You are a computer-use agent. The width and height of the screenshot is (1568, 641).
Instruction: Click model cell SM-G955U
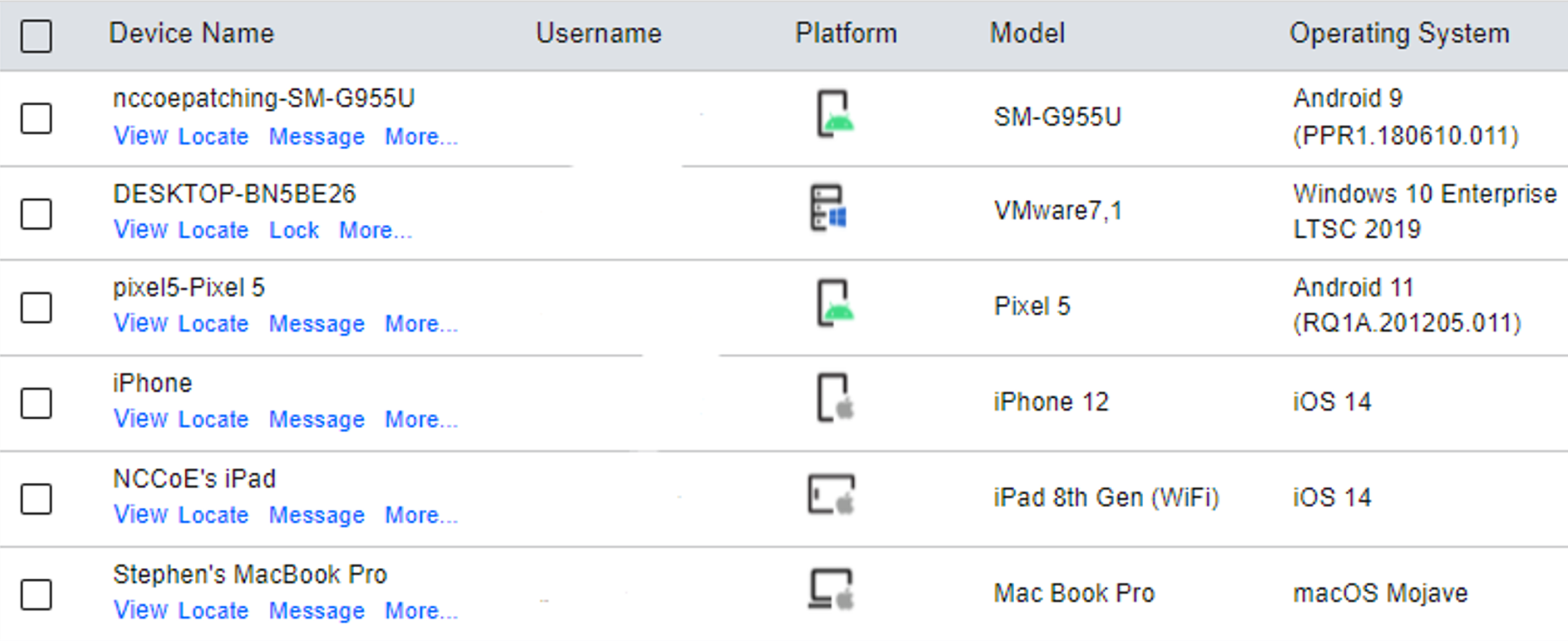(x=1057, y=117)
